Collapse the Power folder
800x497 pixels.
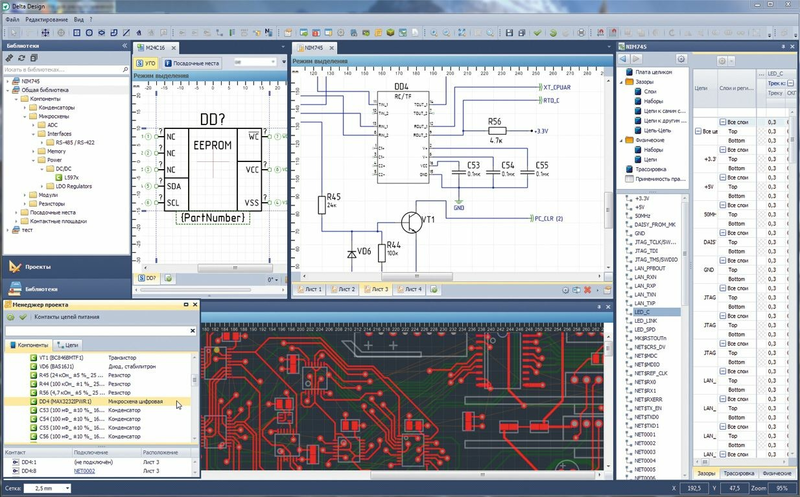[x=34, y=160]
